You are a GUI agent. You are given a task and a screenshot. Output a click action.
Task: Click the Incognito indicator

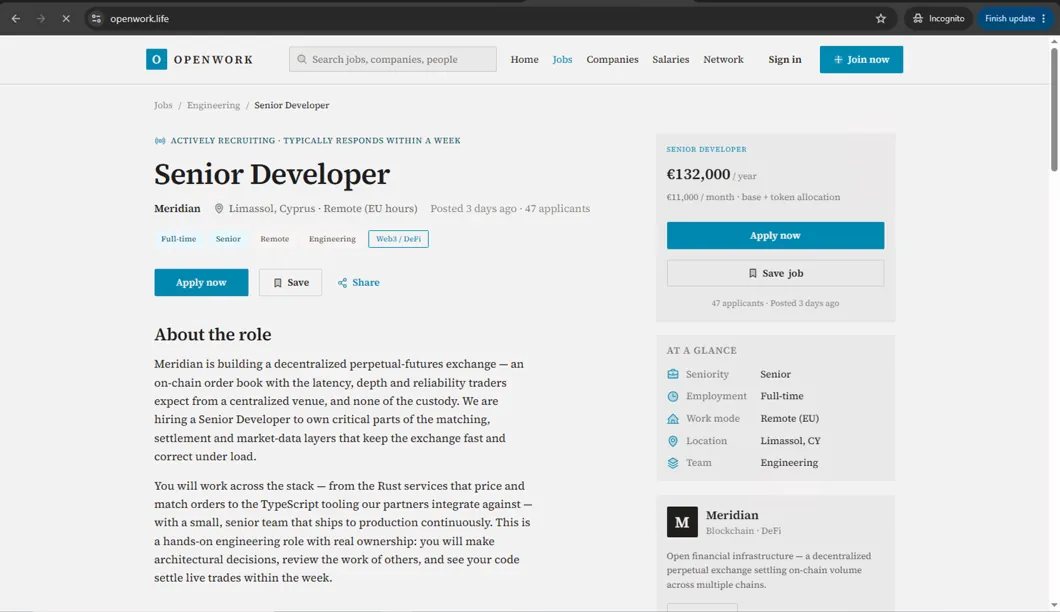[938, 18]
